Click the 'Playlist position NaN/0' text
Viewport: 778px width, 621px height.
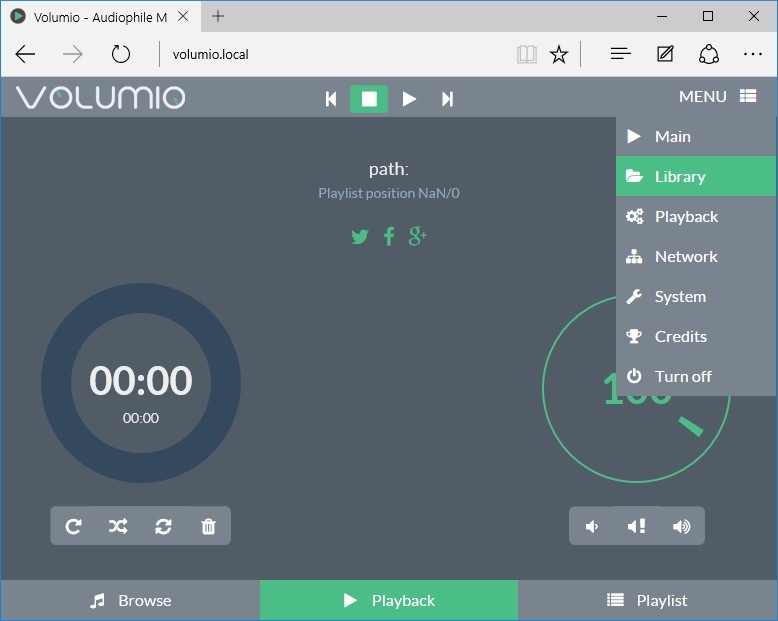[389, 193]
